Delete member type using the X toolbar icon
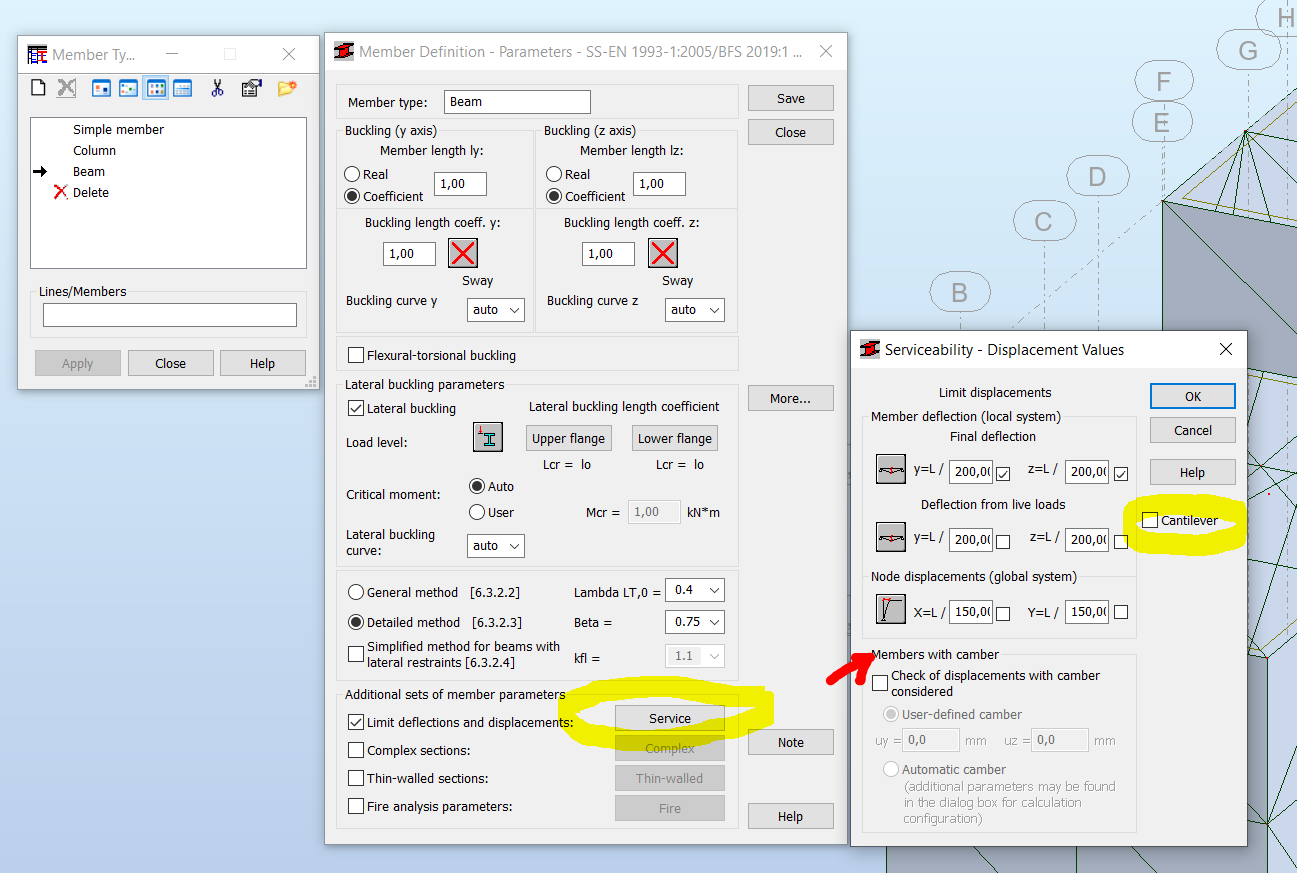 [x=65, y=88]
